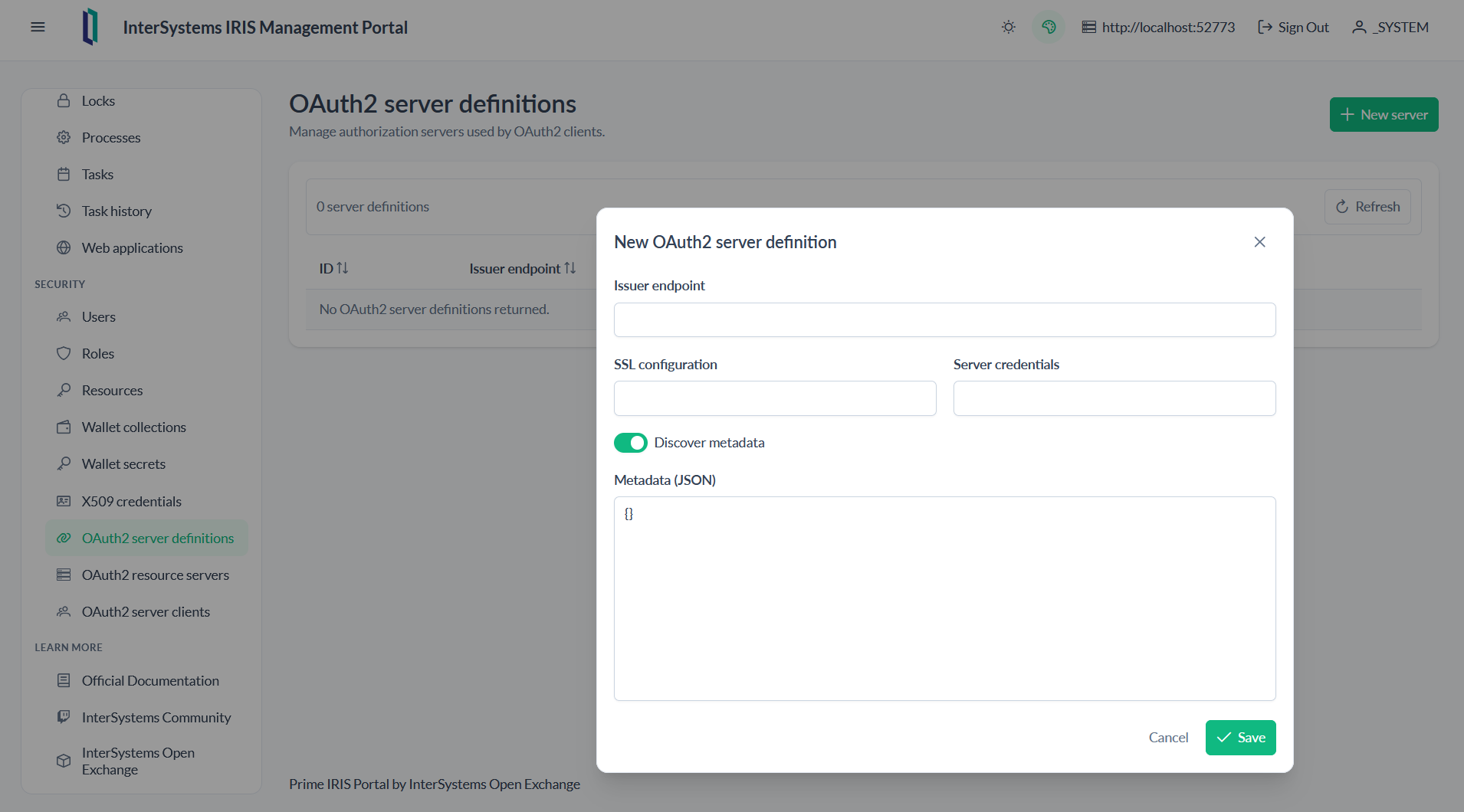Click the OAuth2 server definitions link icon
This screenshot has width=1464, height=812.
tap(64, 539)
